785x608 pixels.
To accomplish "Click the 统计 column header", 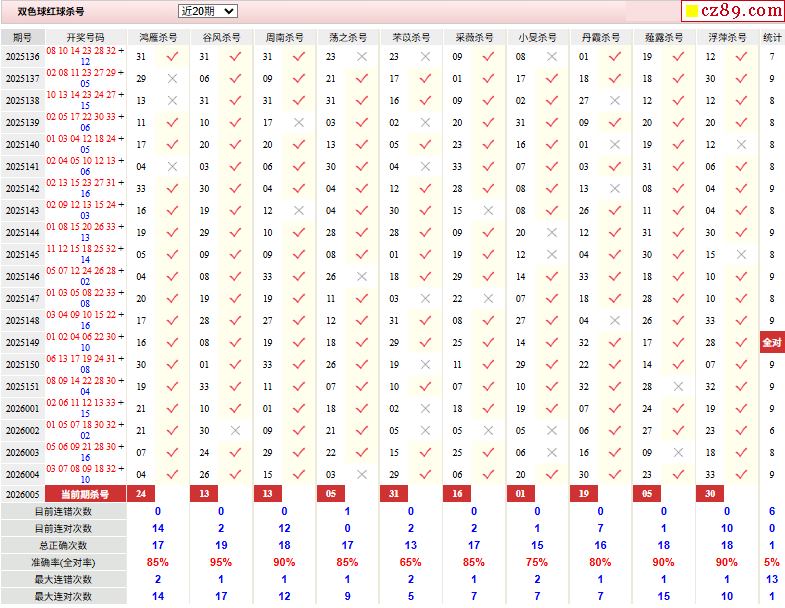I will coord(772,37).
